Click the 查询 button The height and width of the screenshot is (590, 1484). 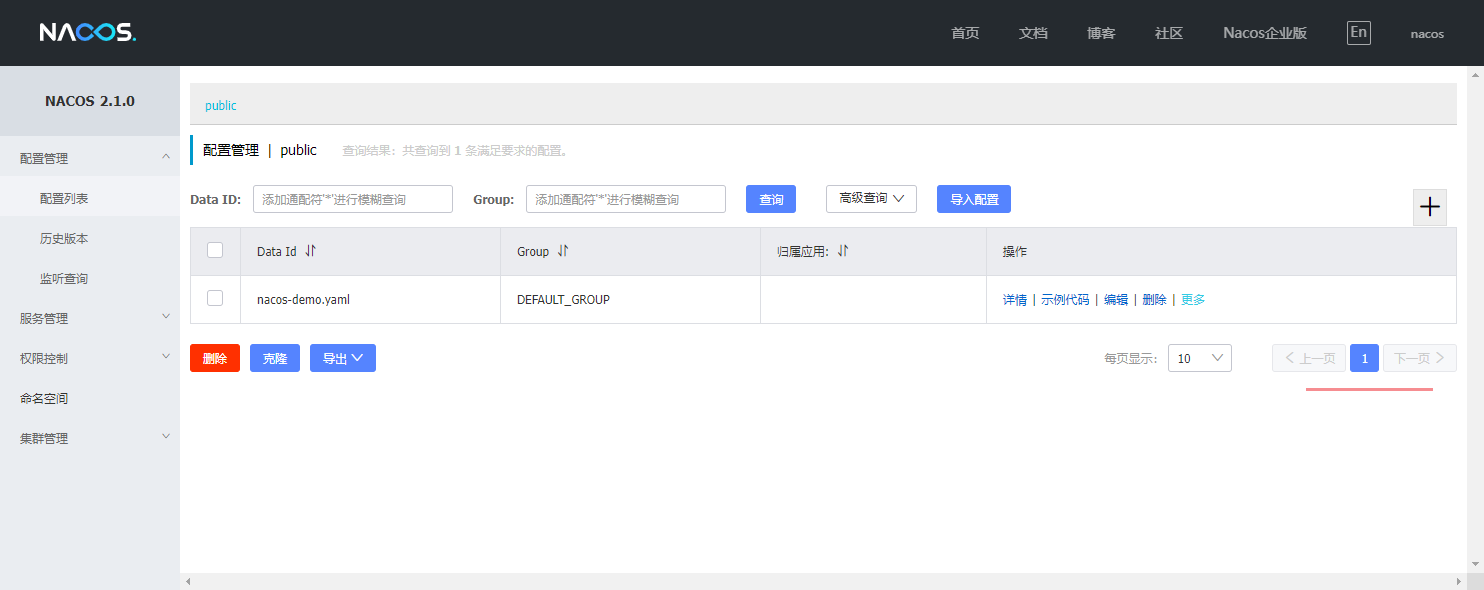point(771,199)
